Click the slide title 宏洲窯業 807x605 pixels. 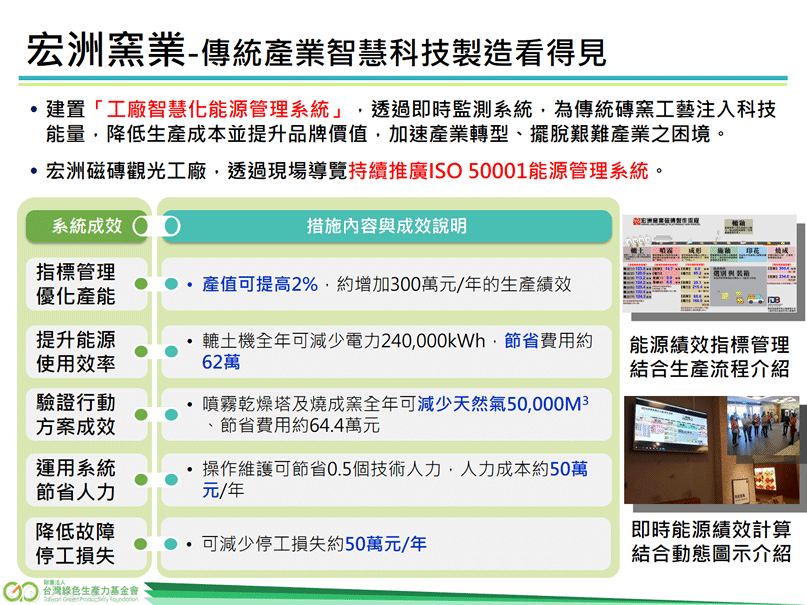pyautogui.click(x=106, y=50)
